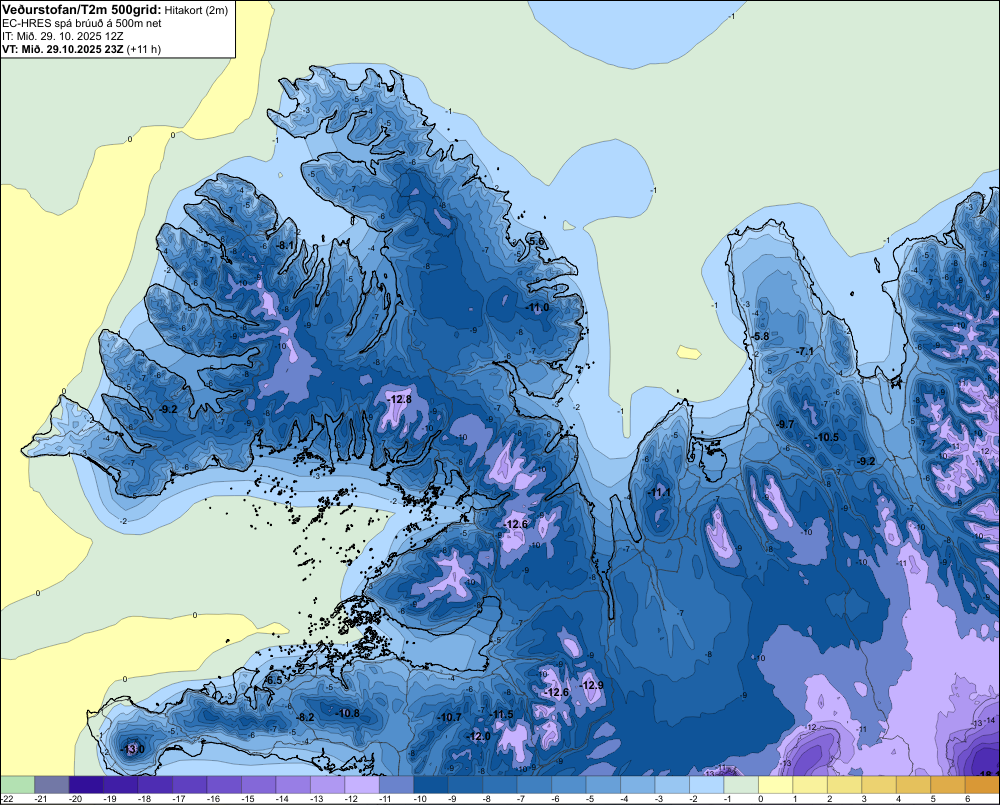Pick legend swatch labeled -5
The height and width of the screenshot is (805, 1000).
click(x=603, y=784)
